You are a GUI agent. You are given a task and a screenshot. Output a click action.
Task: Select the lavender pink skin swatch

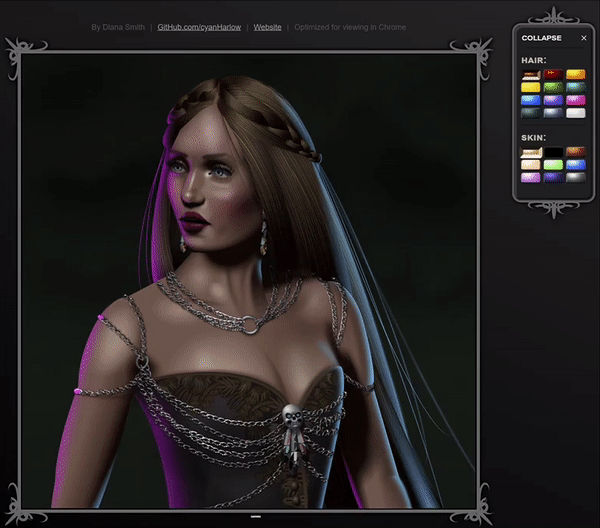coord(531,178)
